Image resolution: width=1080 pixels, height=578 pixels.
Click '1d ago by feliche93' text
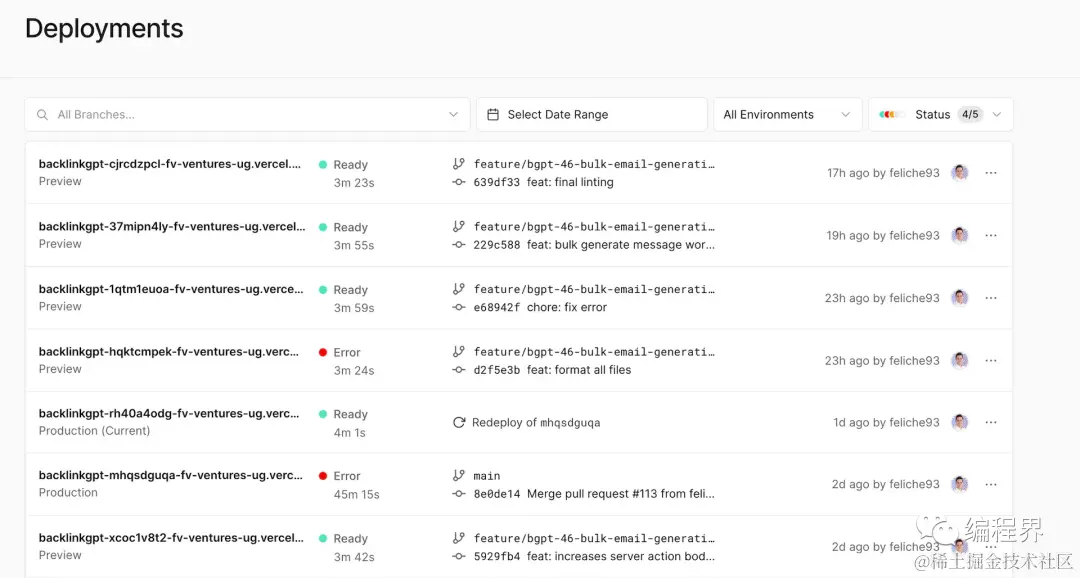(886, 422)
